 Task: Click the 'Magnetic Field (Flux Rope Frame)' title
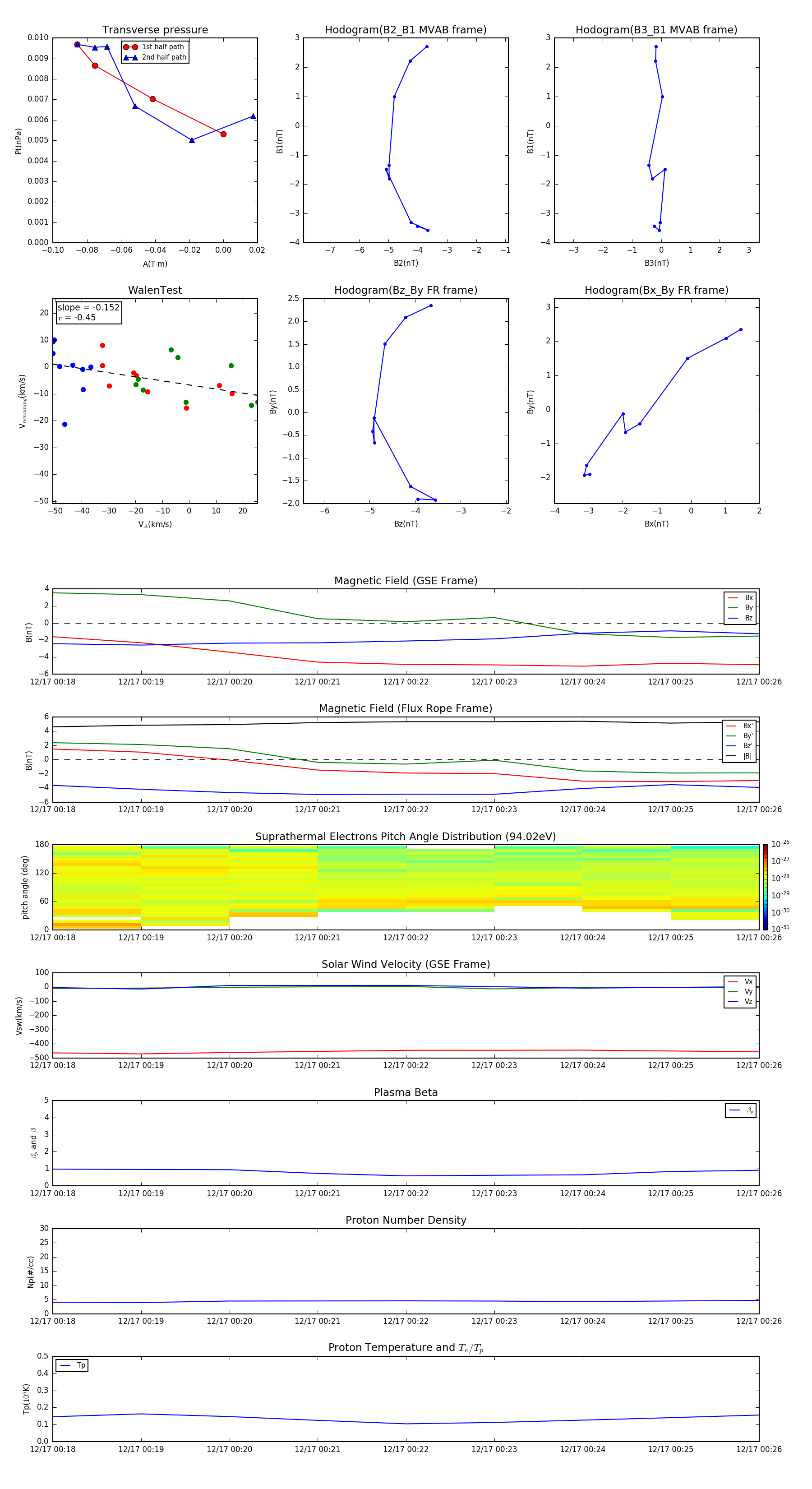click(406, 709)
